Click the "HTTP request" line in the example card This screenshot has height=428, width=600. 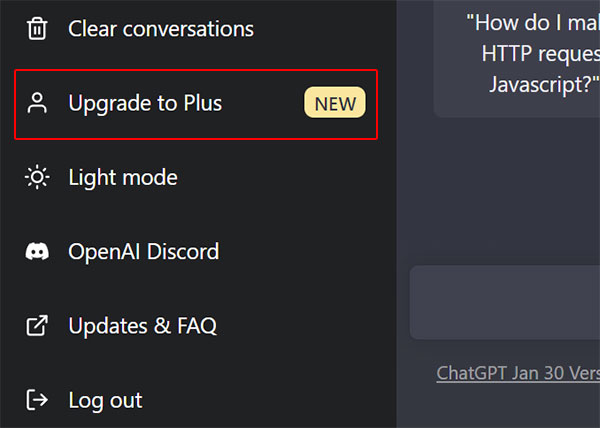(541, 54)
